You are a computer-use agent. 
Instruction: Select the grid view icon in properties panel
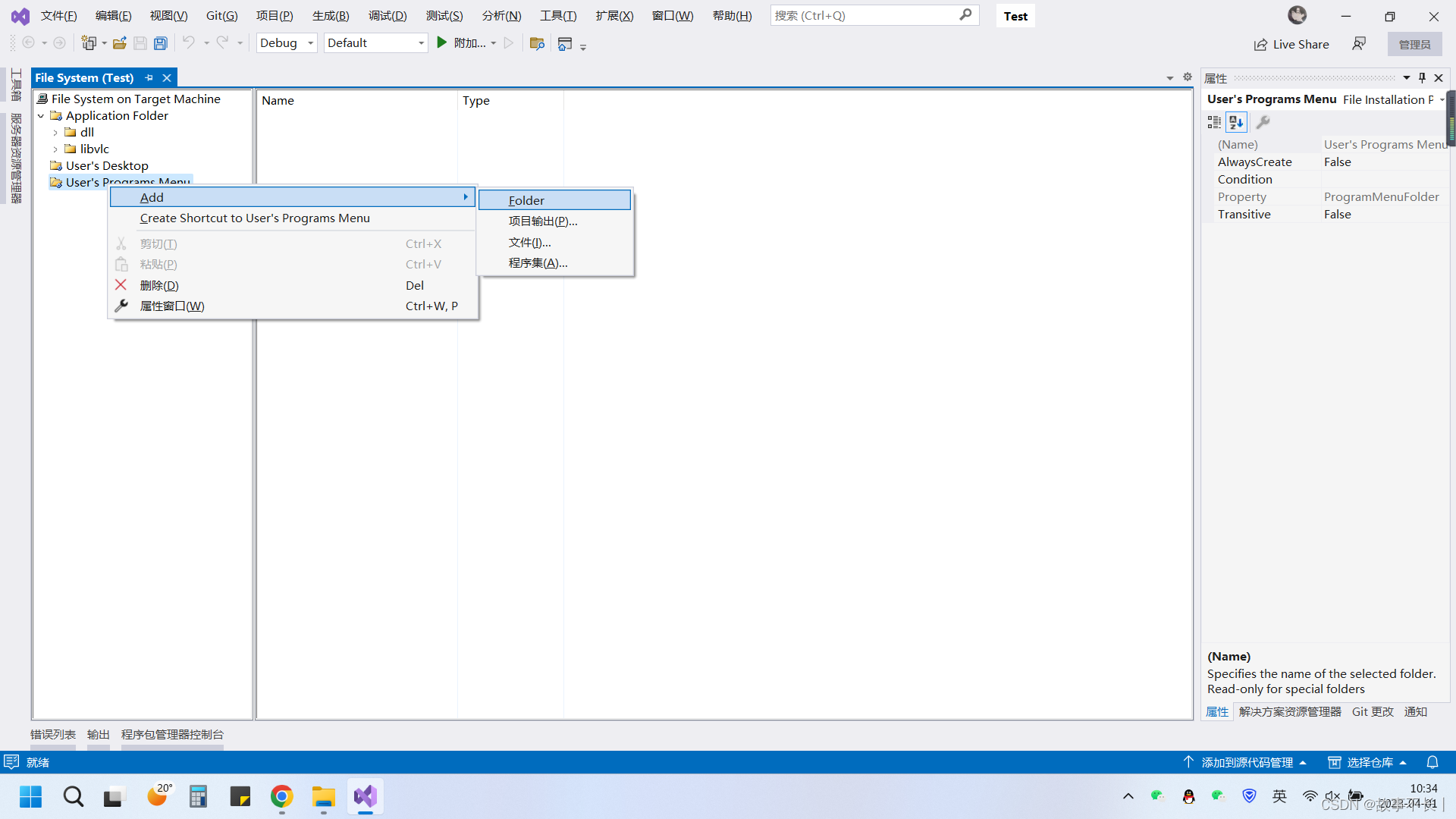coord(1214,122)
